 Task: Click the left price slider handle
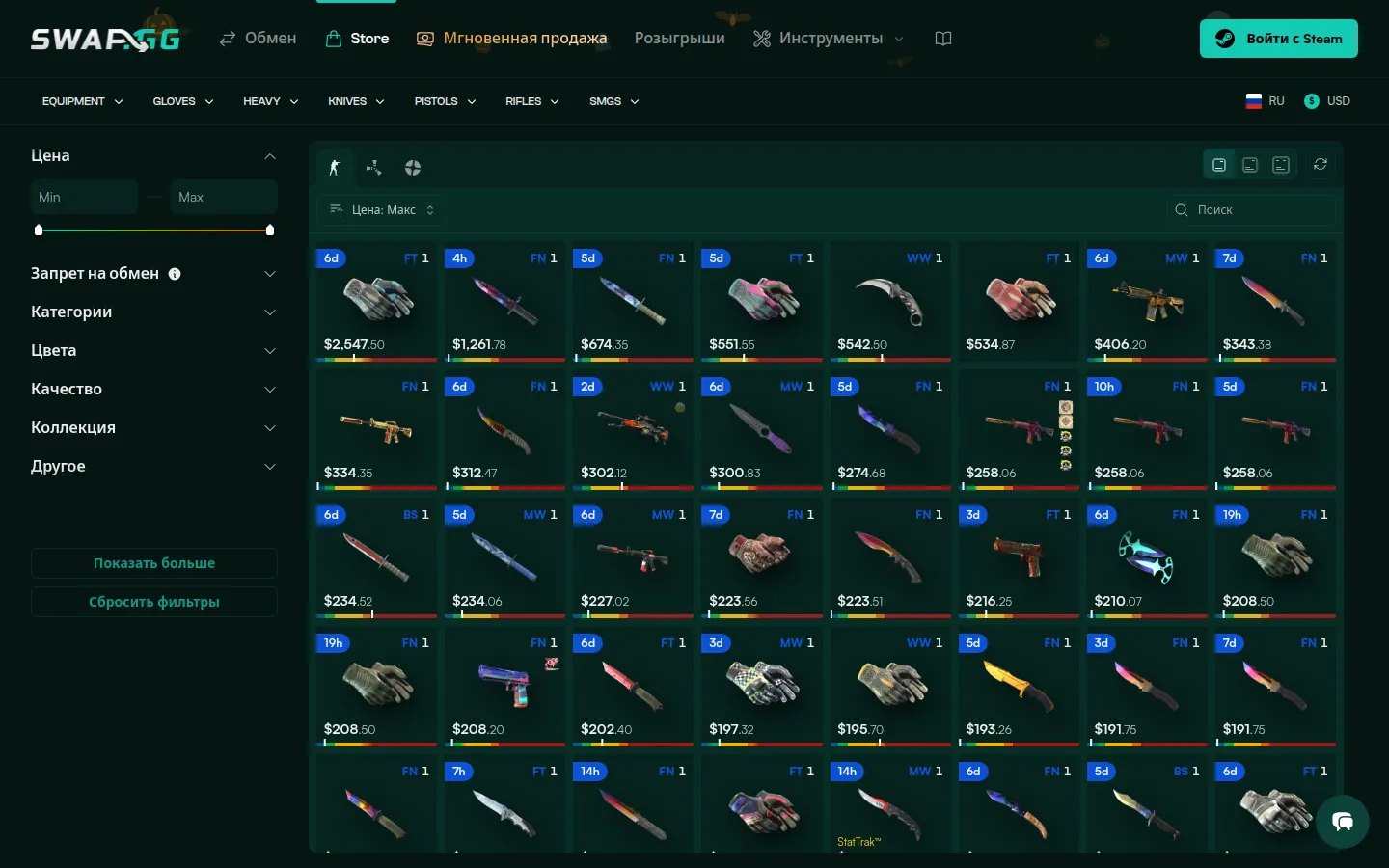[39, 231]
